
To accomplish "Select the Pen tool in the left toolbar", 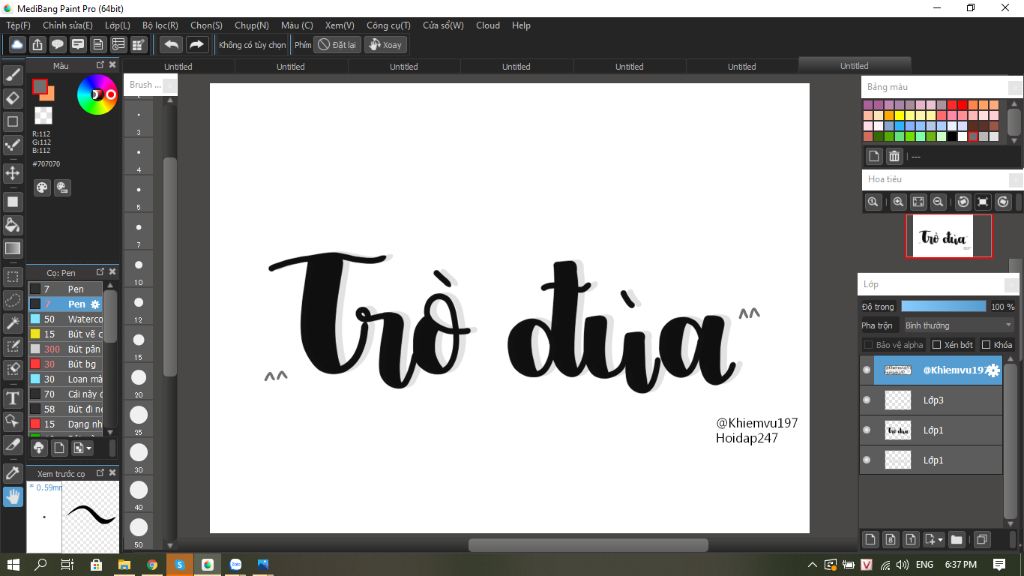I will pos(13,73).
